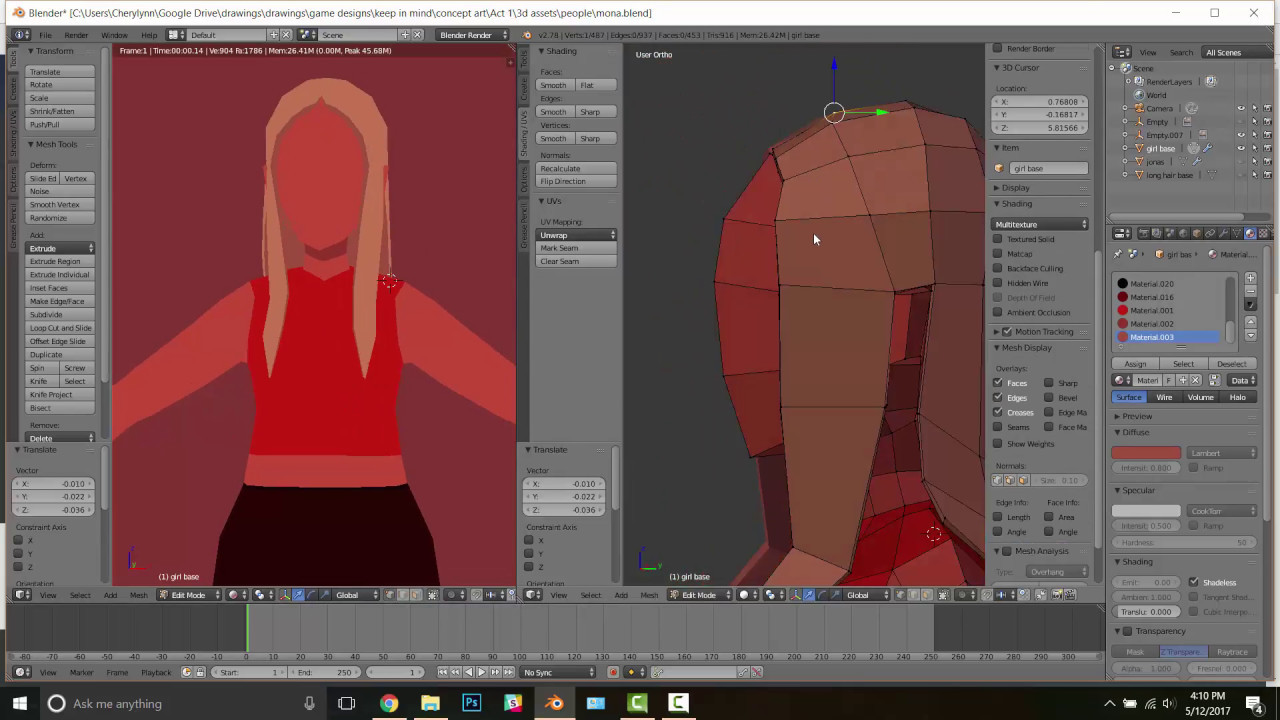Open the No Sync playback dropdown

pyautogui.click(x=558, y=672)
